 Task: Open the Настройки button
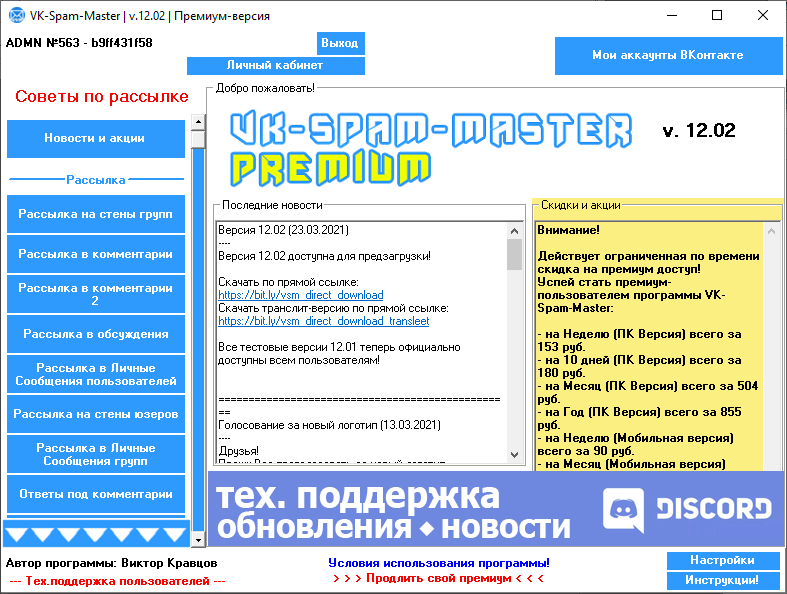point(721,560)
